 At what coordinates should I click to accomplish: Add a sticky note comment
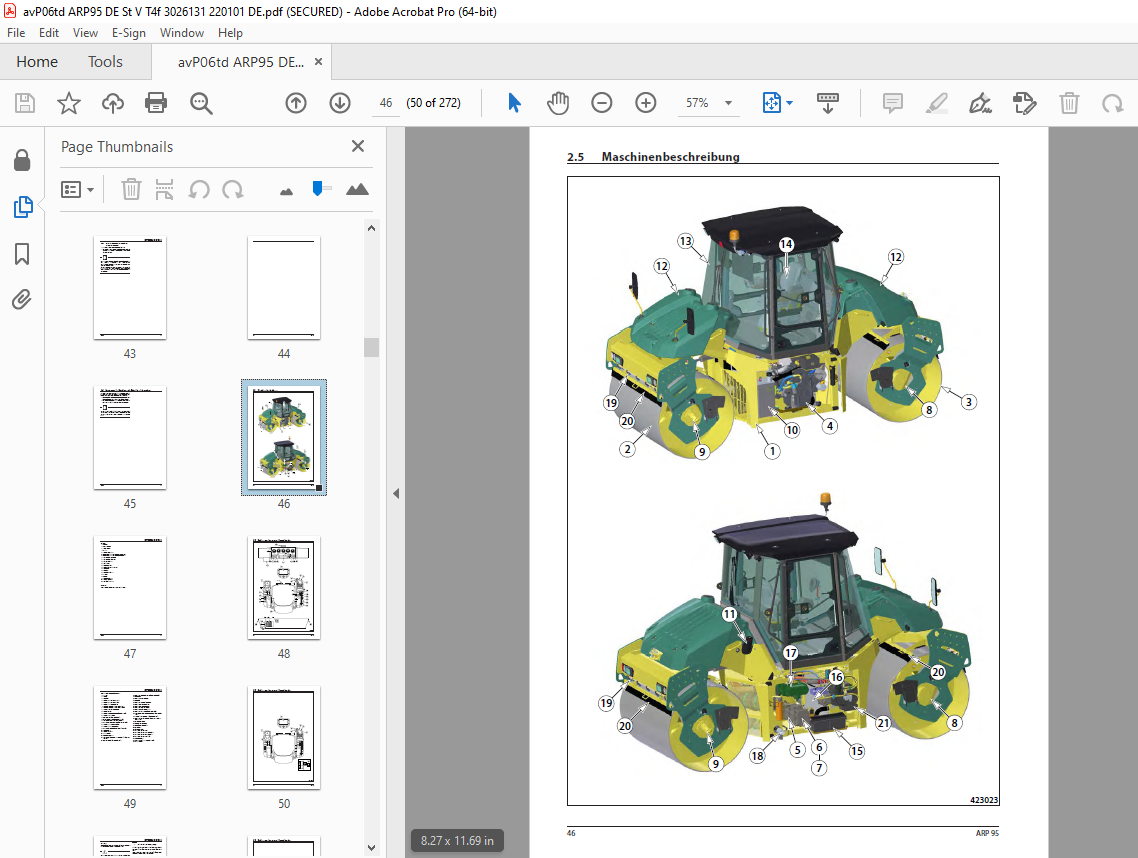893,103
